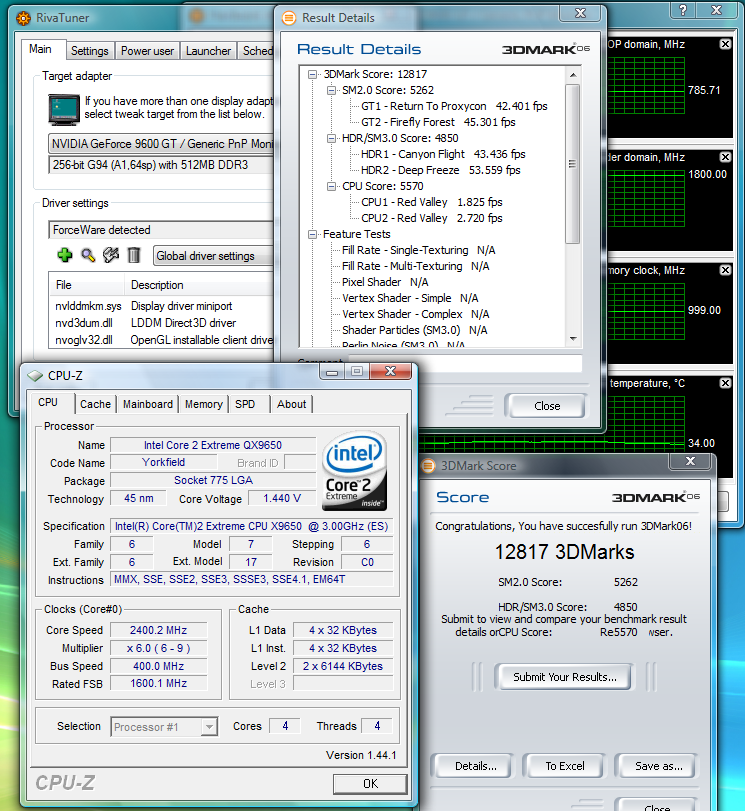Open the NVIDIA GeForce 9600 GT adapter dropdown

point(161,144)
